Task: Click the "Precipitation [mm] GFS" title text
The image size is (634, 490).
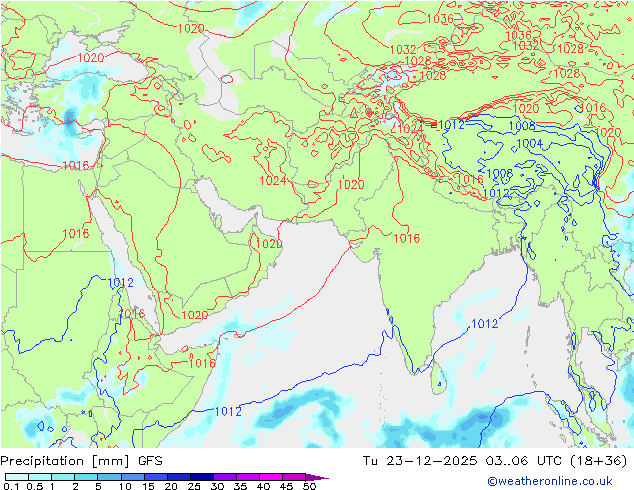Action: click(81, 461)
